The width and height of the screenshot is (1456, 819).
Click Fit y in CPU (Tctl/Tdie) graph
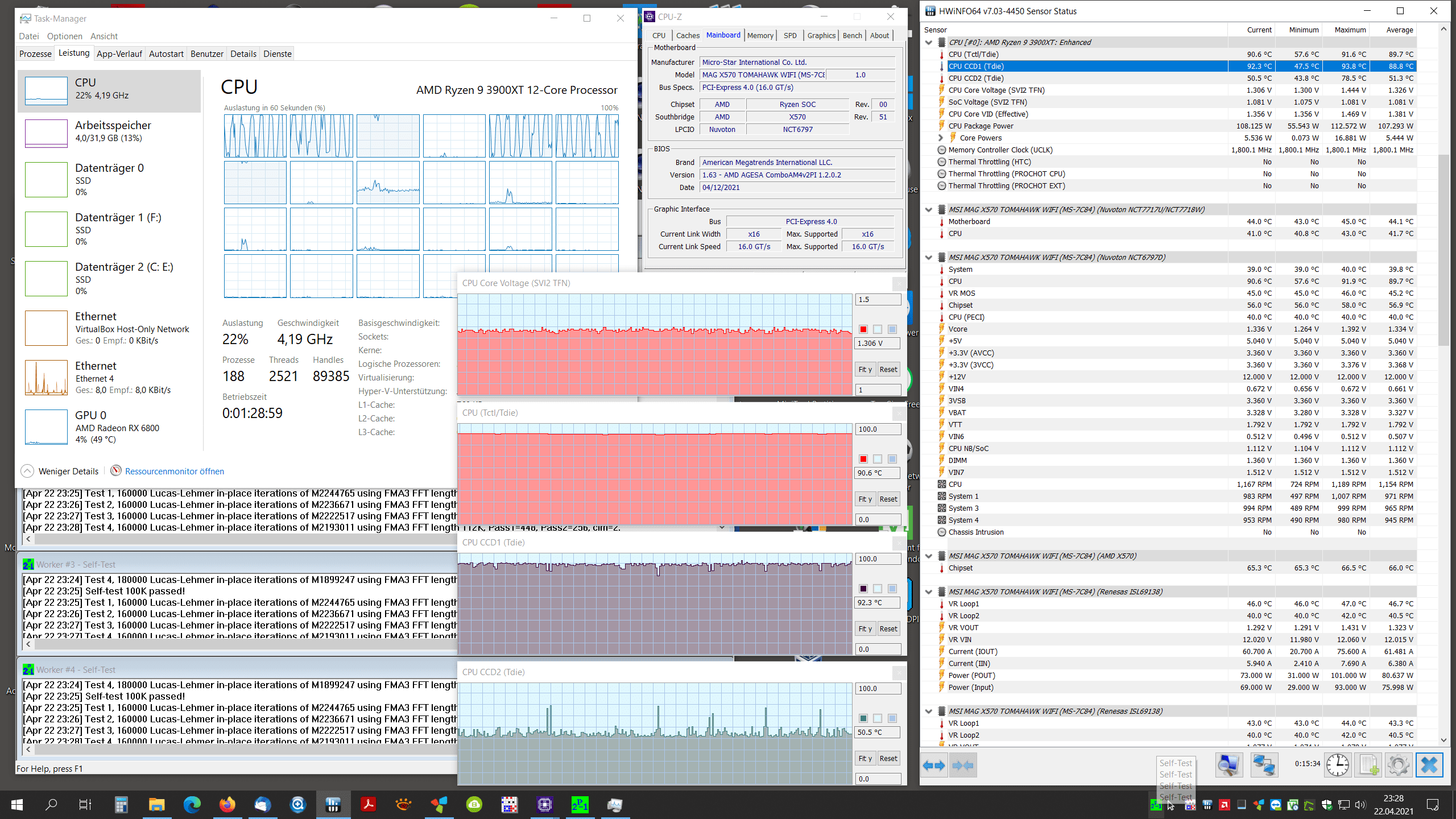coord(865,499)
